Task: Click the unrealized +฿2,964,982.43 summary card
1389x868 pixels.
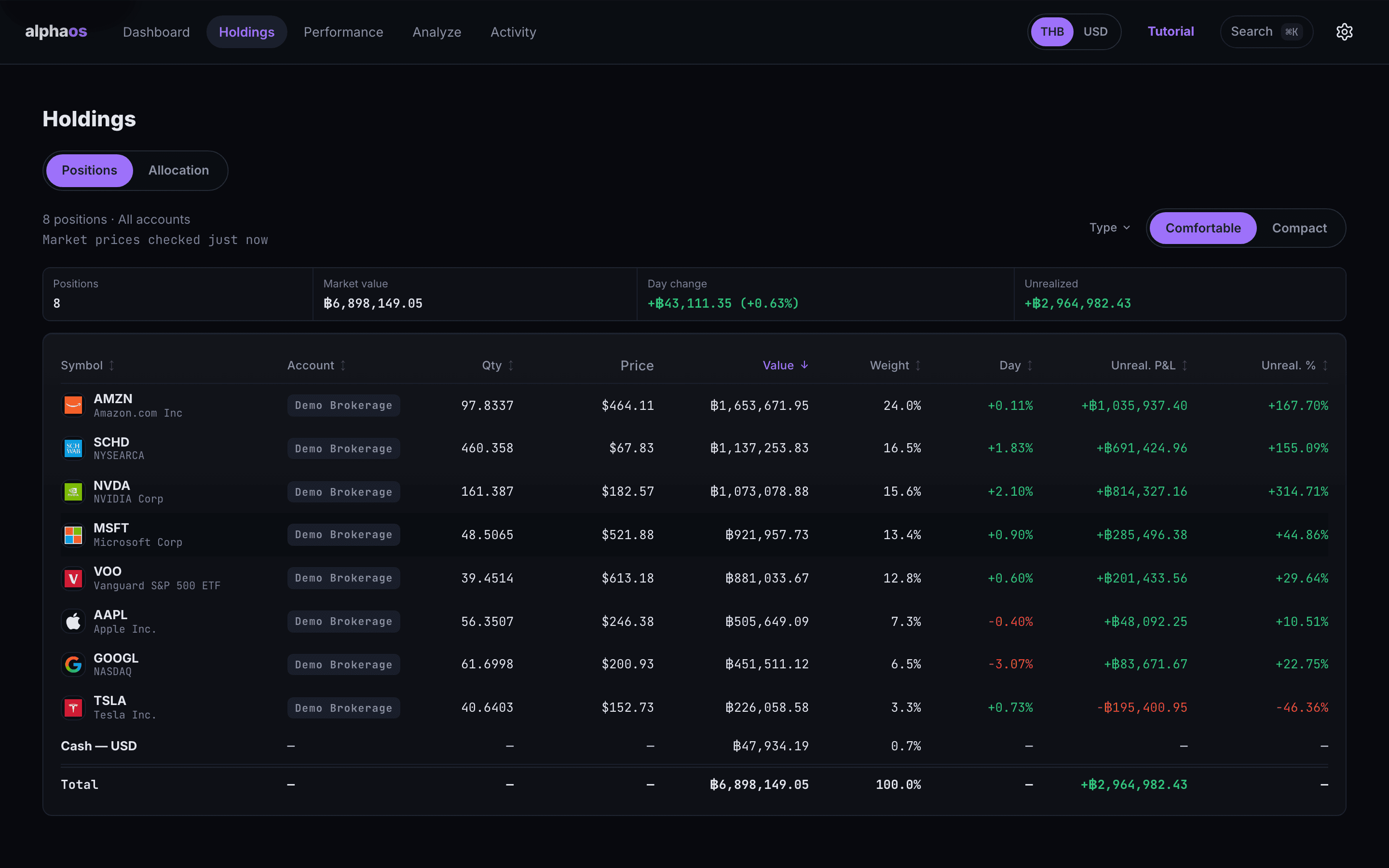Action: coord(1077,303)
